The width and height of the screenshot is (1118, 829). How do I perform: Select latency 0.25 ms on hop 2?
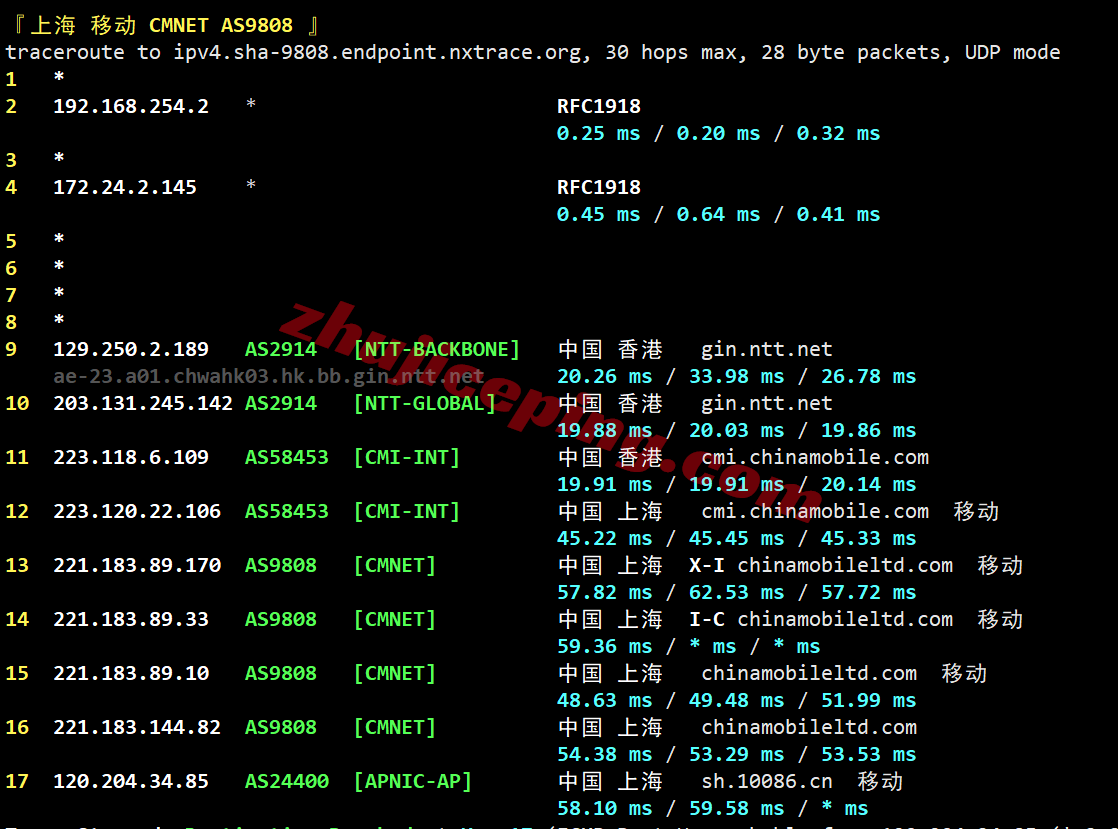point(598,133)
